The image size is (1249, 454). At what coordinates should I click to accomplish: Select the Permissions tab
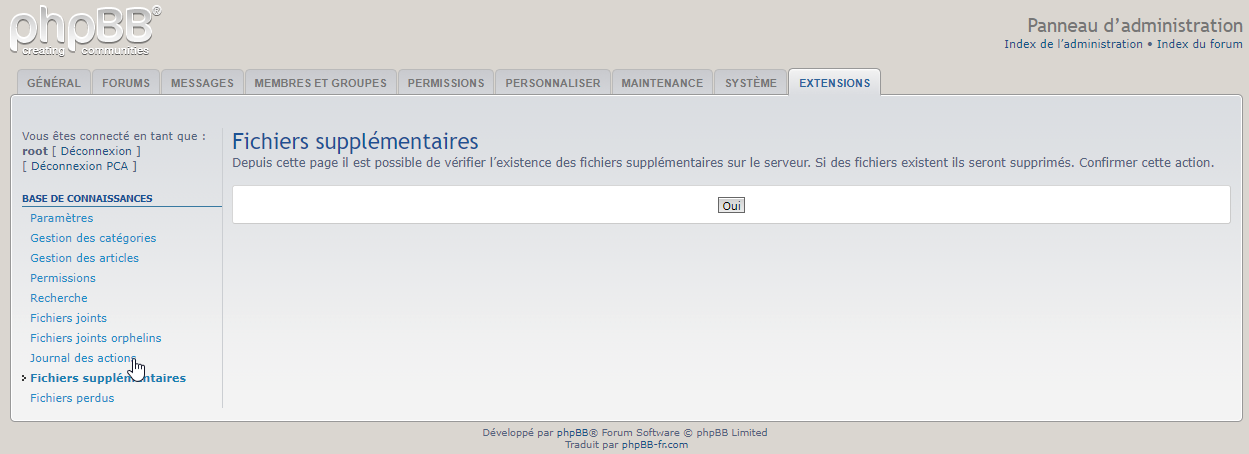[446, 83]
